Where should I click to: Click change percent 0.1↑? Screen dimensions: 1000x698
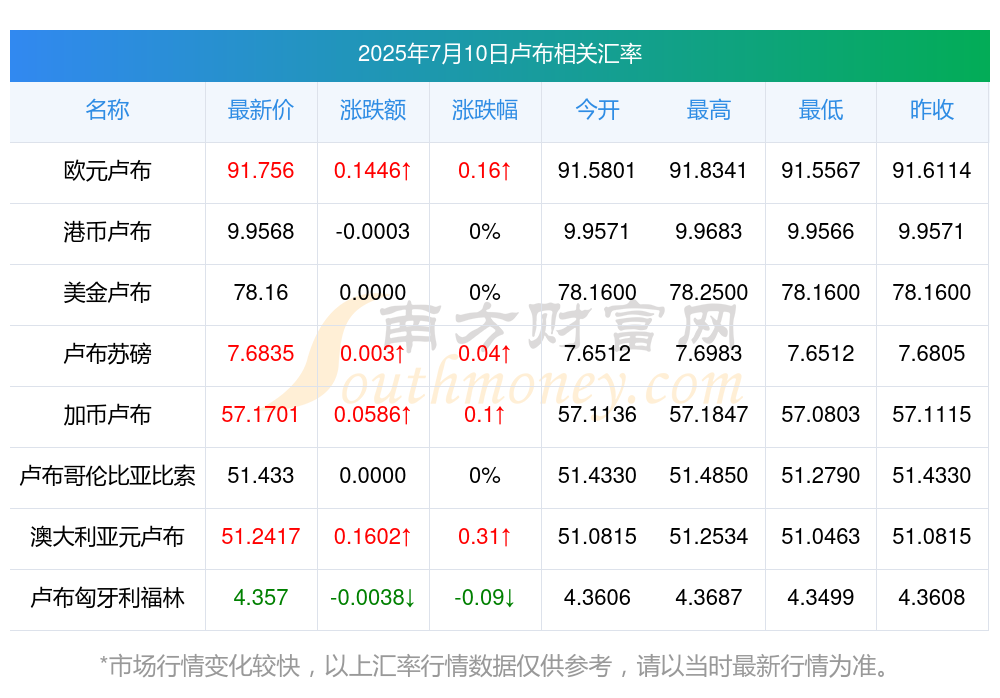485,415
